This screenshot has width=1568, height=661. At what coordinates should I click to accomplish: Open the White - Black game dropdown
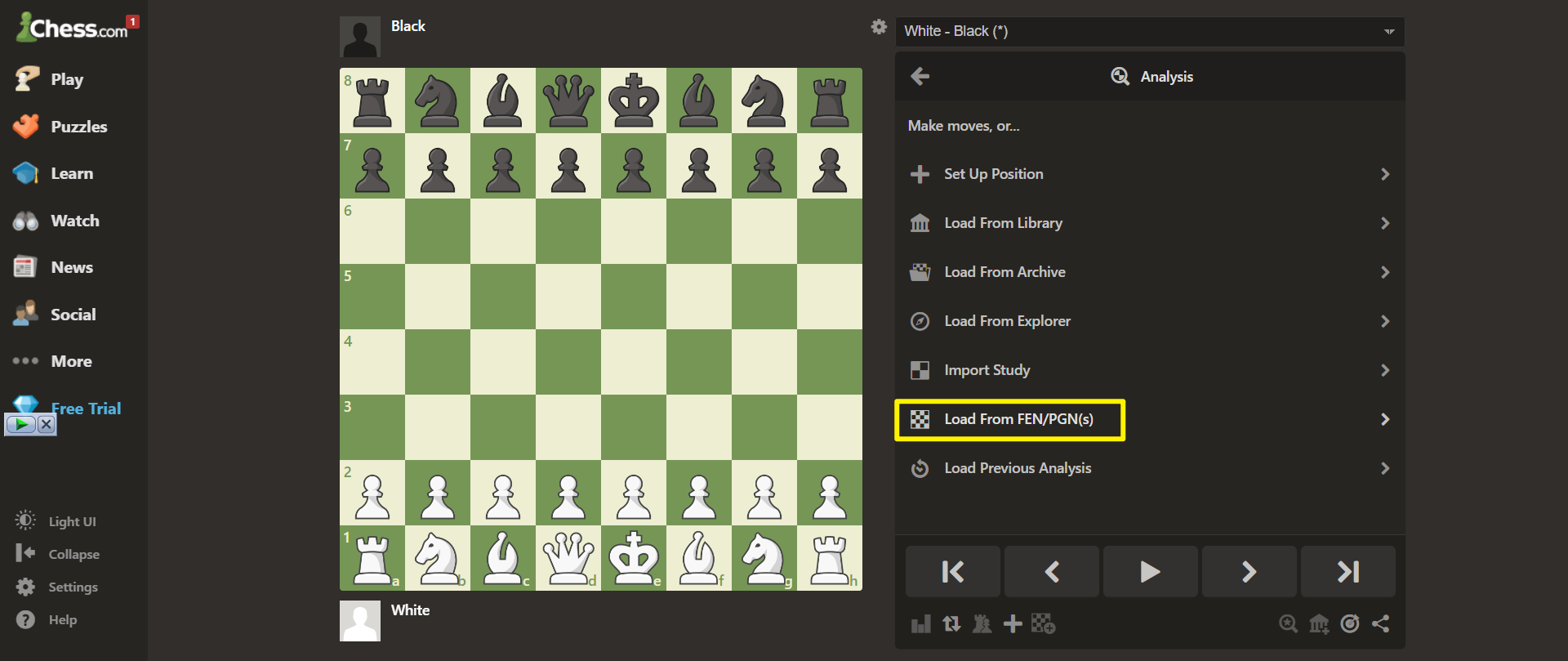pos(1150,31)
